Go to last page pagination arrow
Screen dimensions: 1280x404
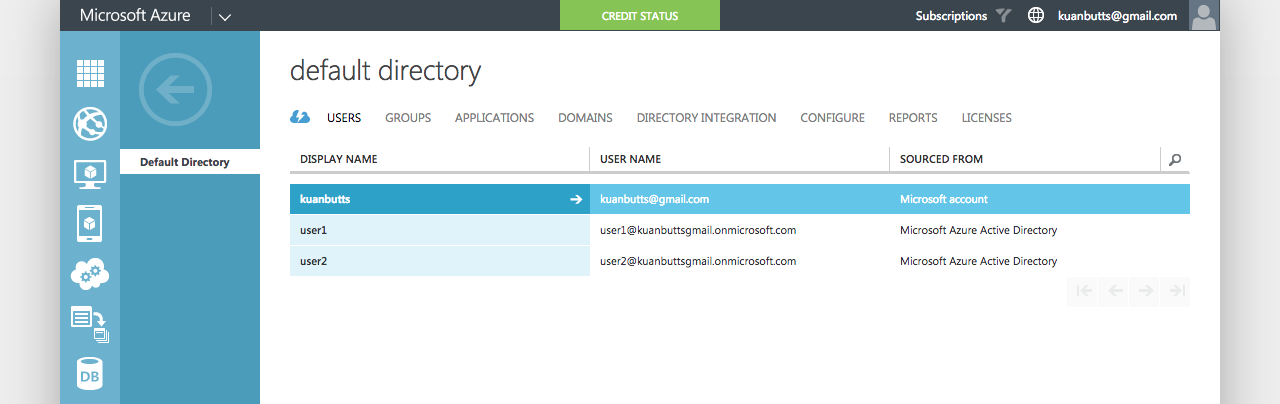pos(1176,291)
